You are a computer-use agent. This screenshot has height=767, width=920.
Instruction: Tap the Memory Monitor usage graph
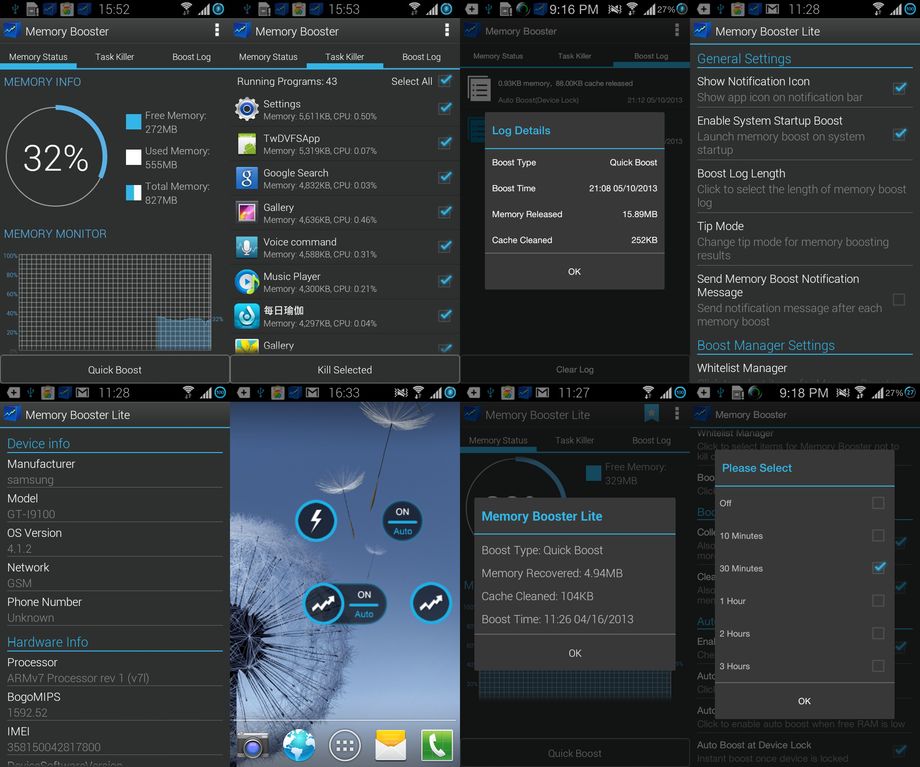(x=114, y=302)
